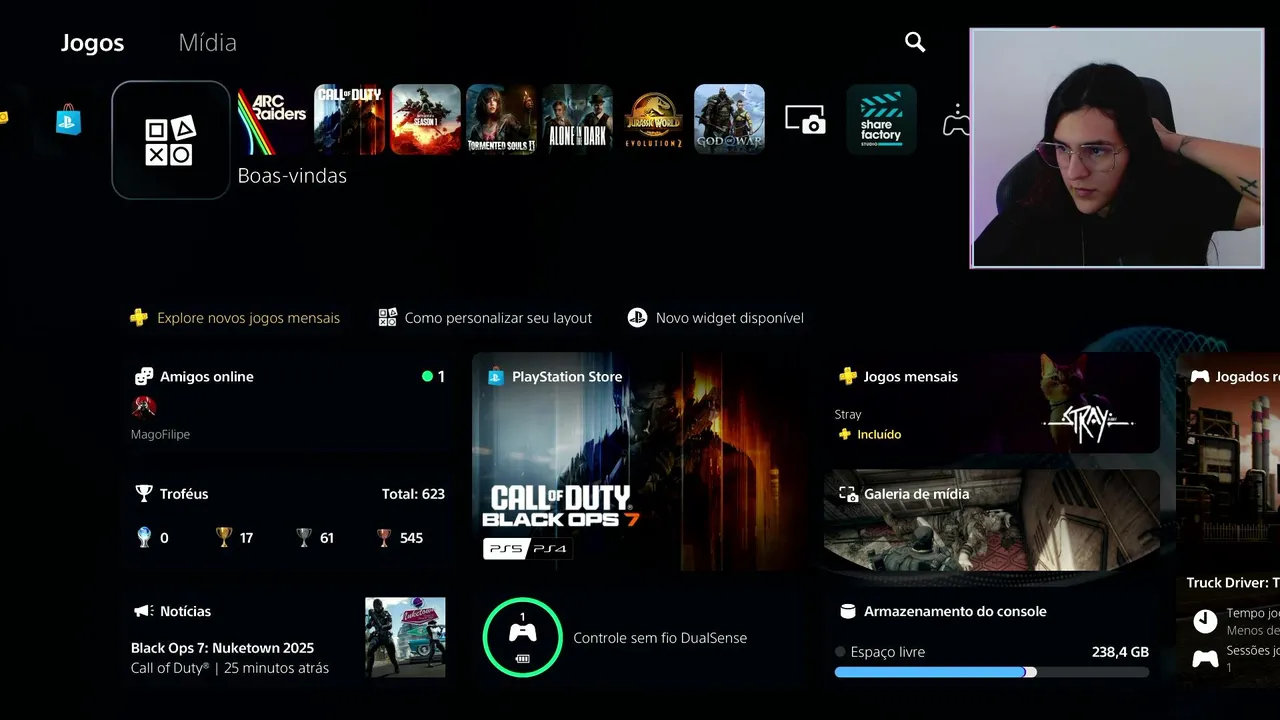Open the God of War tile
This screenshot has width=1280, height=720.
click(x=729, y=120)
